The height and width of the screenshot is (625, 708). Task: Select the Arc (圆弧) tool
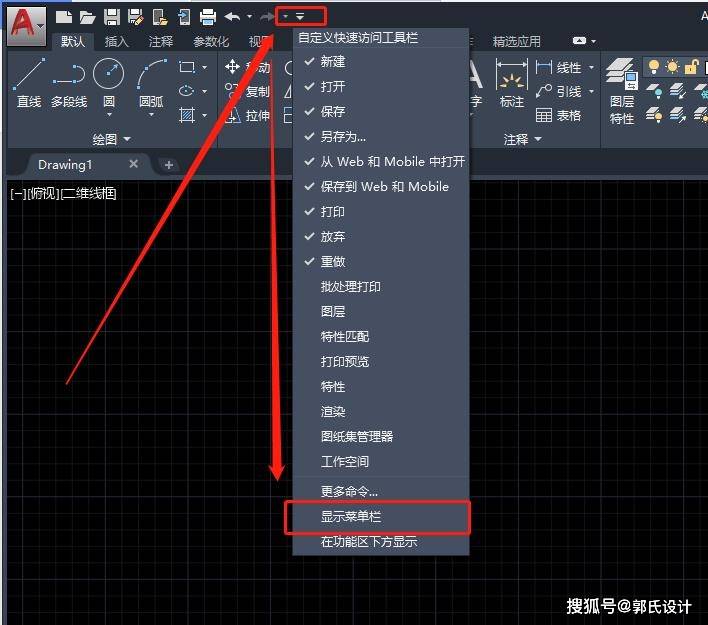pos(151,82)
